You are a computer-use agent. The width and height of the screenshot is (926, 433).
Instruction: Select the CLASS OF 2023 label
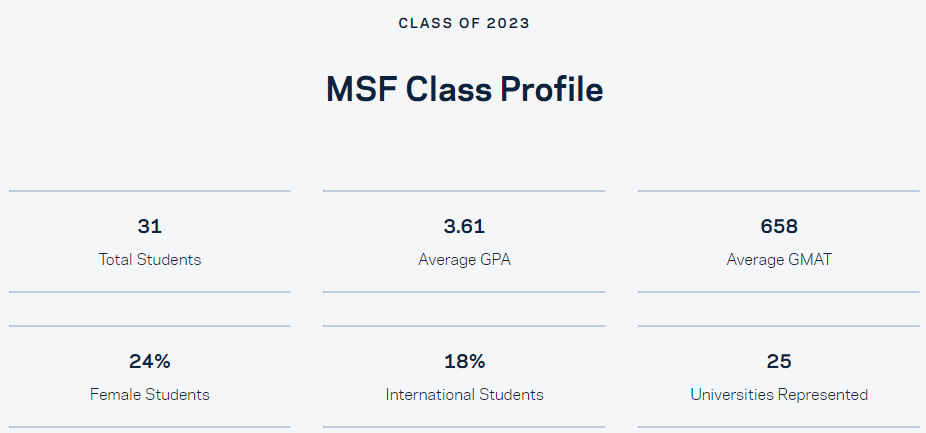tap(464, 24)
